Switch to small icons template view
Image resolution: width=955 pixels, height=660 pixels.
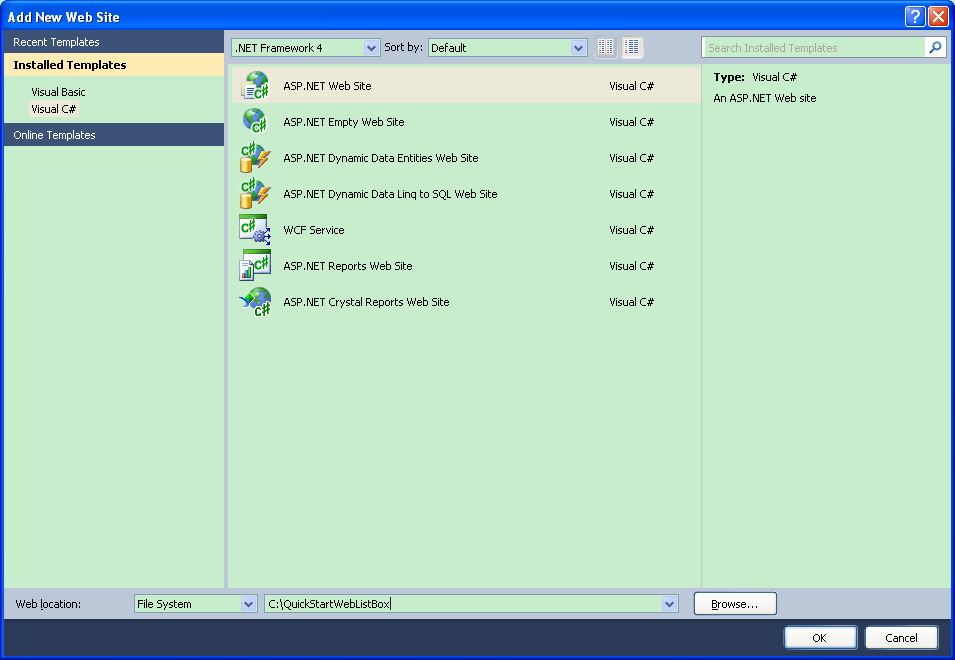click(605, 46)
